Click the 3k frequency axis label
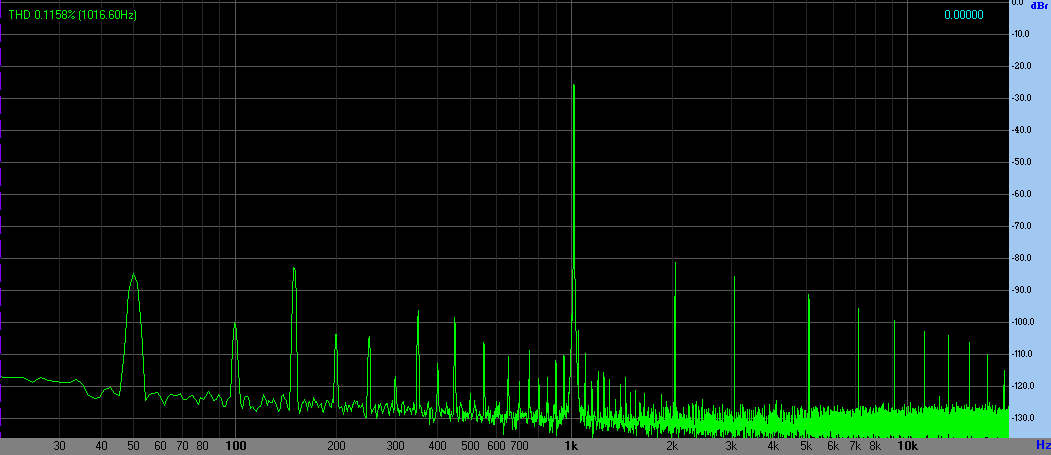Viewport: 1051px width, 455px height. coord(732,446)
